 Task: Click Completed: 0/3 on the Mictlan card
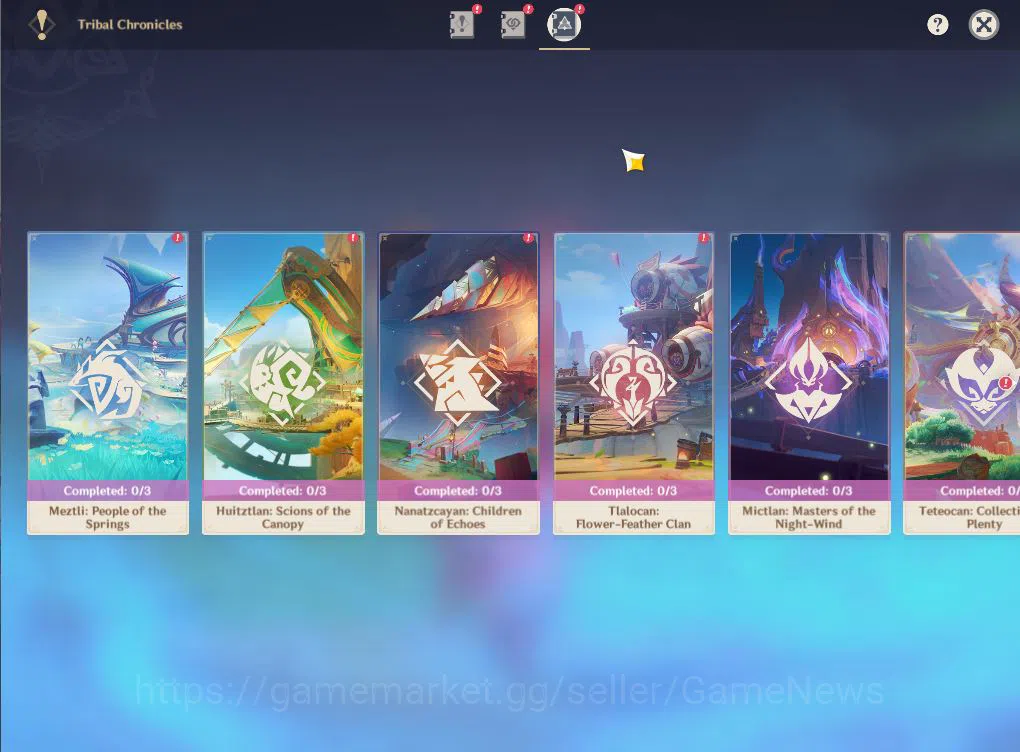pos(809,490)
